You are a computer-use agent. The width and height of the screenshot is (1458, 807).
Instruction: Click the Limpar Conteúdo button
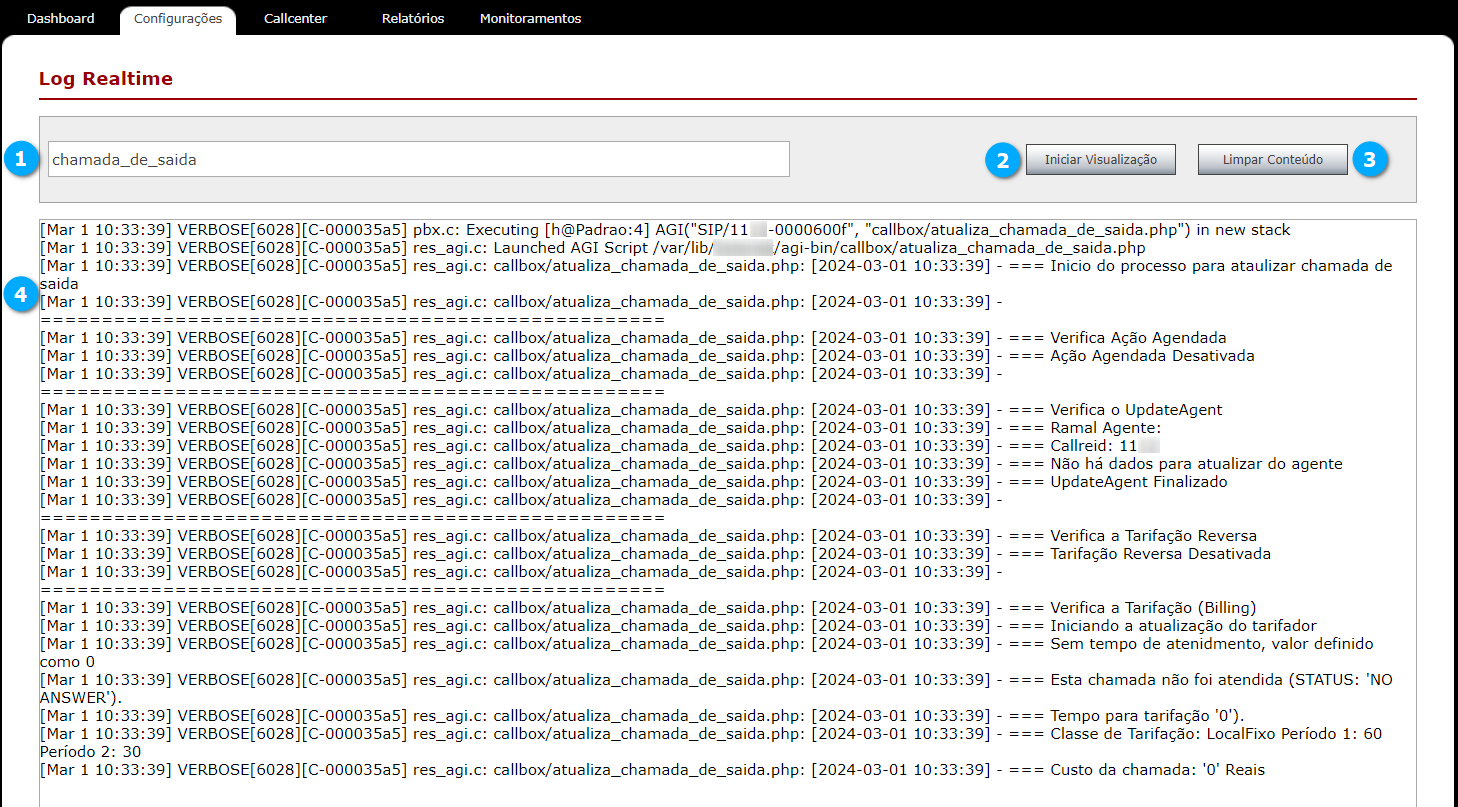[x=1272, y=160]
